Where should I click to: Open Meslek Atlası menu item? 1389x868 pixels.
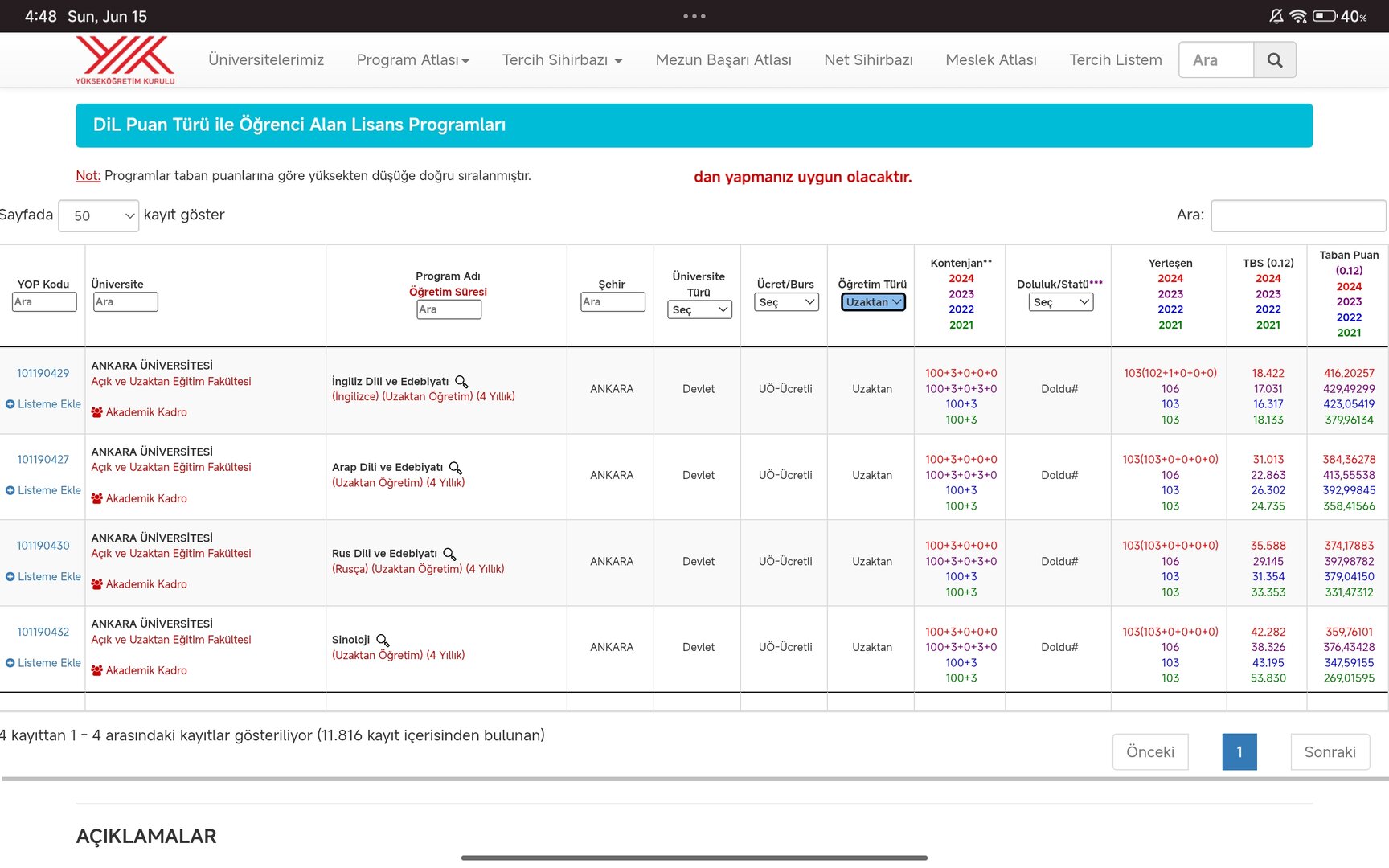pyautogui.click(x=991, y=59)
